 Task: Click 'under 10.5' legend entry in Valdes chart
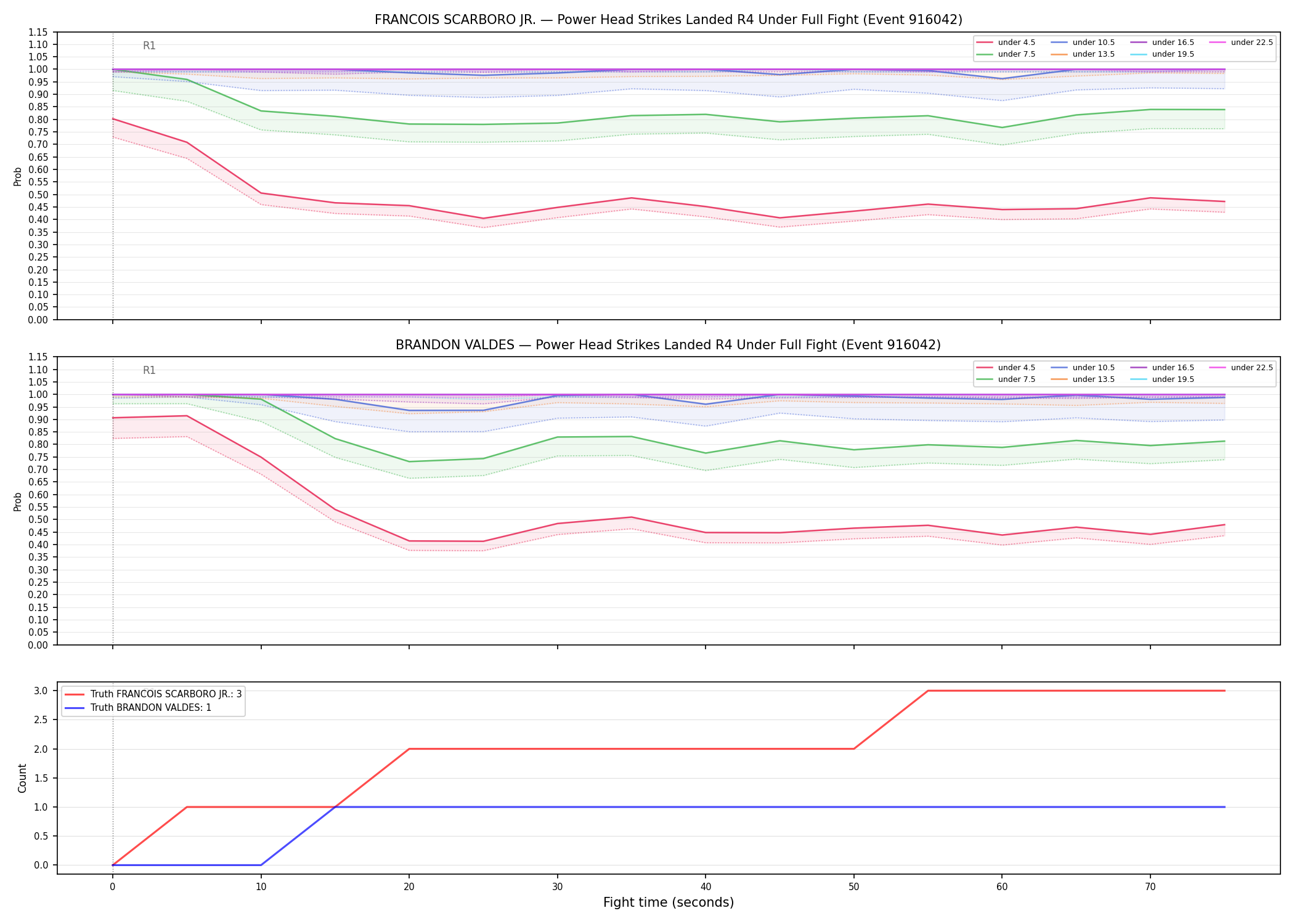[x=1083, y=368]
